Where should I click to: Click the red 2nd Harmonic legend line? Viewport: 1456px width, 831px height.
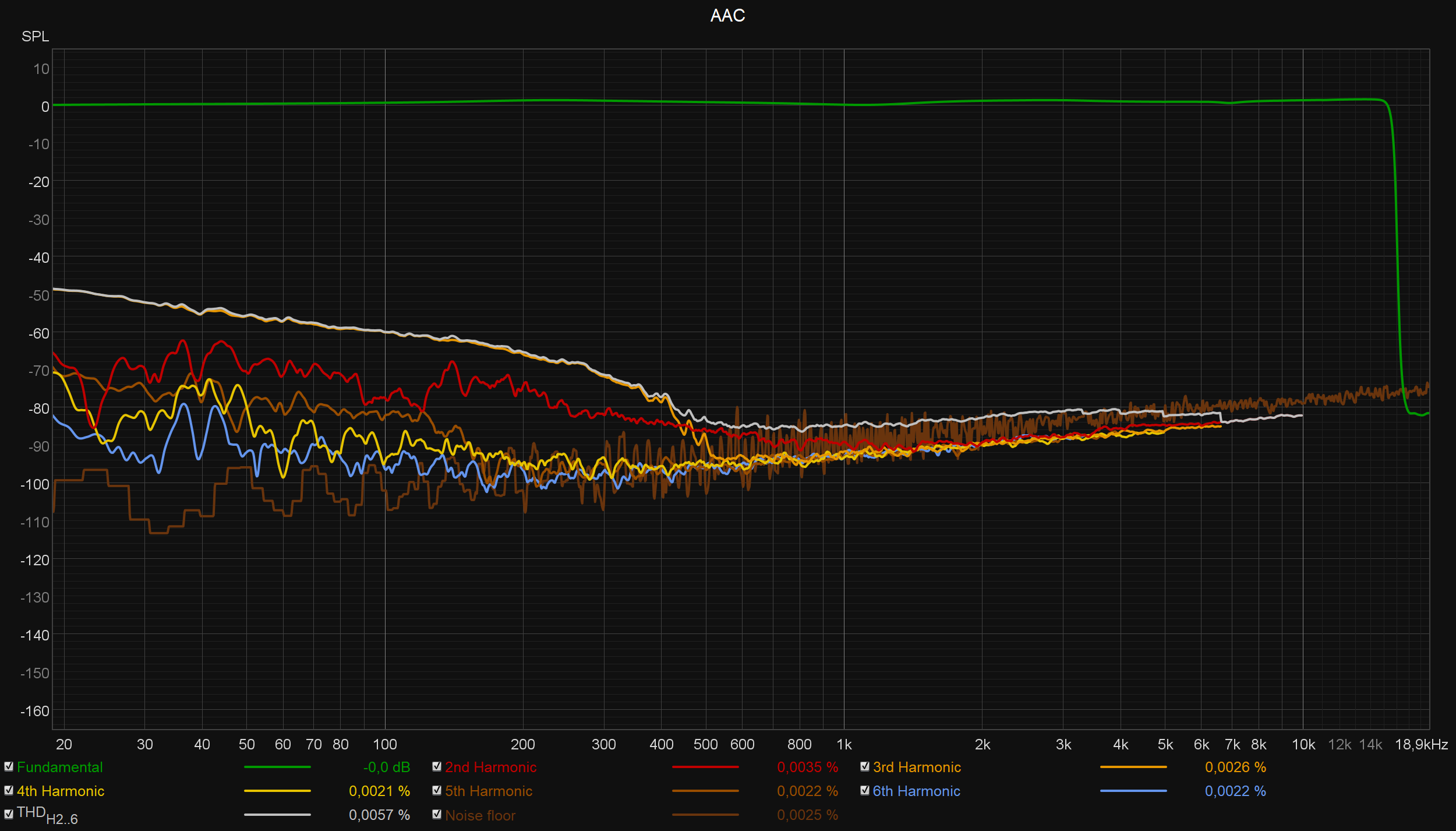tap(705, 767)
